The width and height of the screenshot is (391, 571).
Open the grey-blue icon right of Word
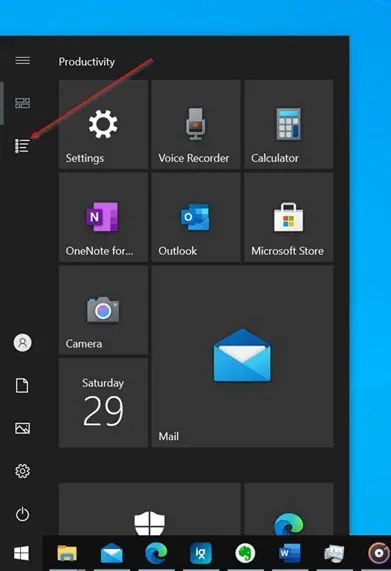334,554
